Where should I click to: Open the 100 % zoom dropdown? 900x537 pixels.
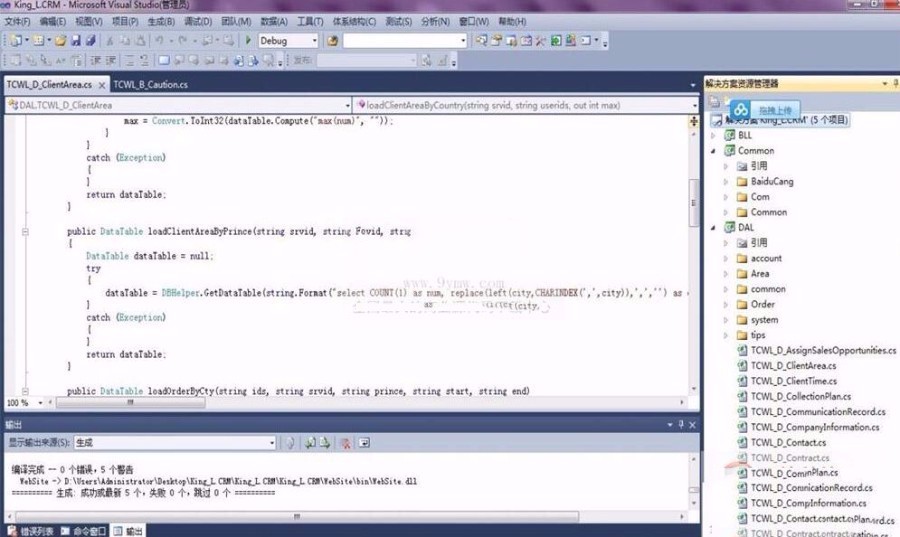point(40,403)
